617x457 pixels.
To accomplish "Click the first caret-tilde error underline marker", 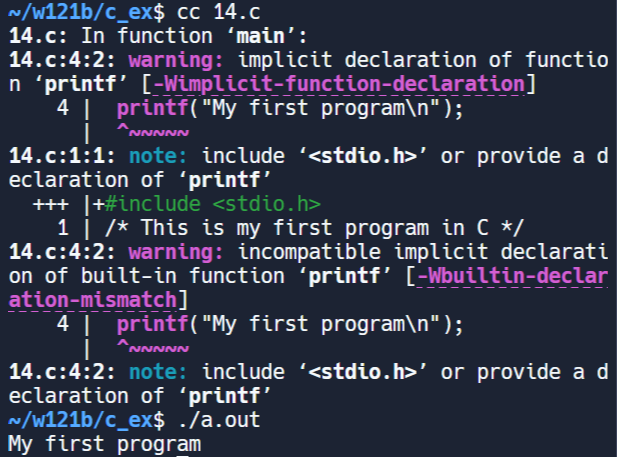I will (153, 131).
